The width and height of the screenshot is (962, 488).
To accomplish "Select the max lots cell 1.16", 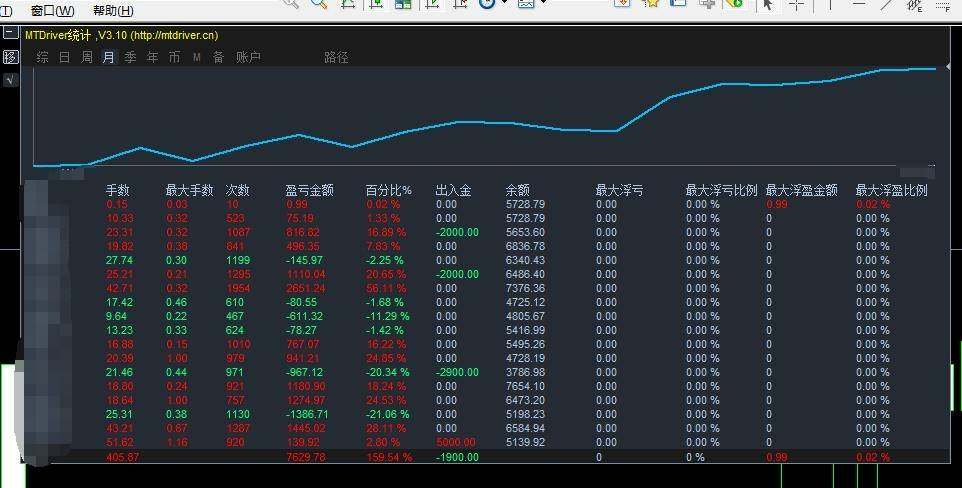I will pyautogui.click(x=177, y=442).
